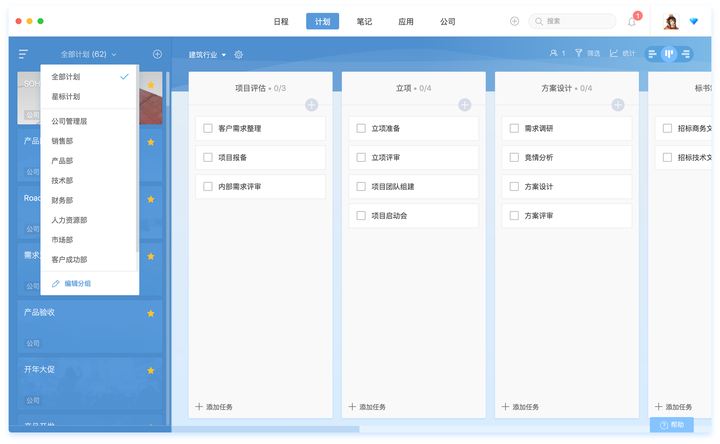Click the dropdown menu's vertical scrollbar
This screenshot has width=720, height=444.
tap(137, 158)
